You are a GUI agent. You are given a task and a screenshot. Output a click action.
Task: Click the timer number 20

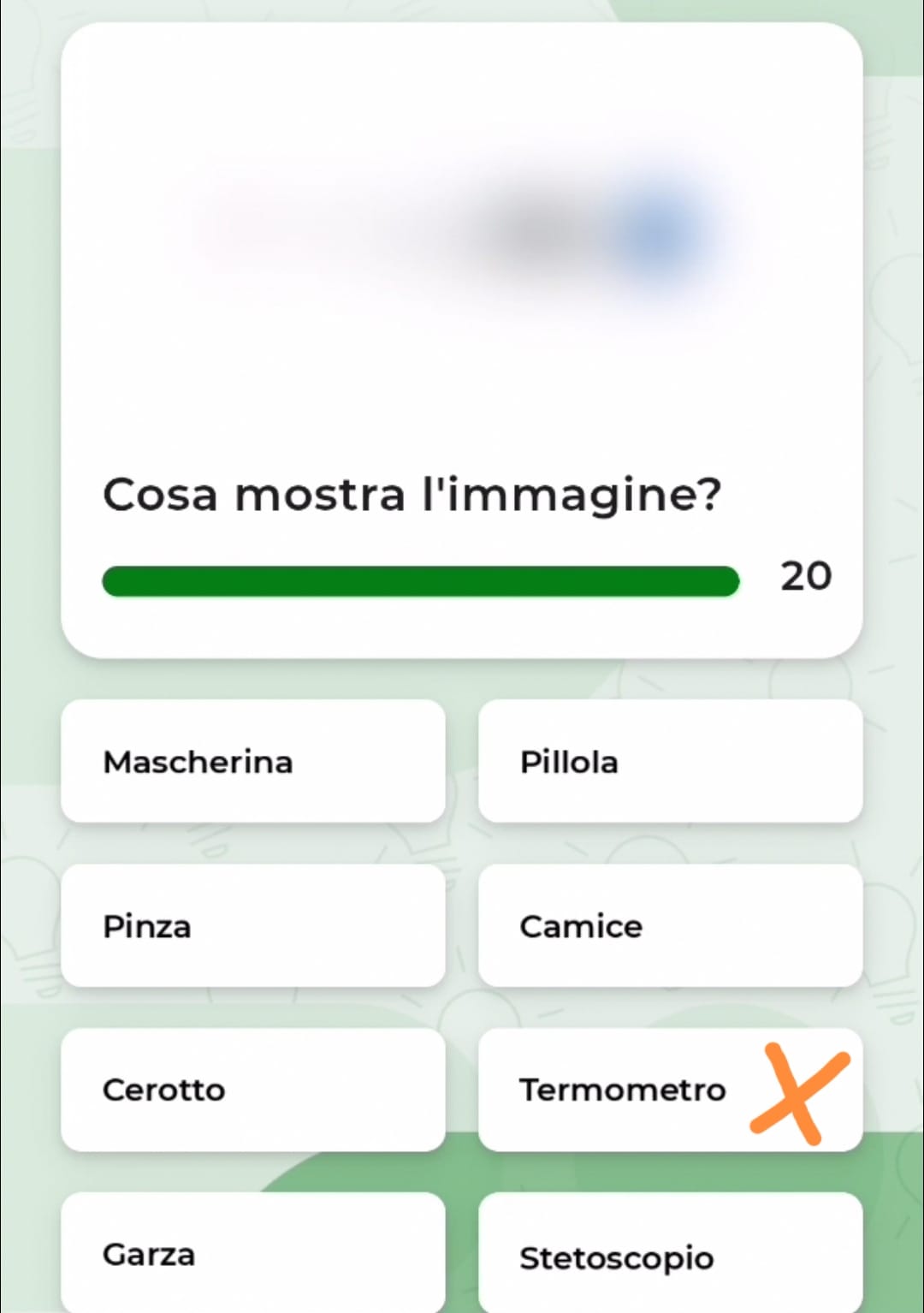[x=805, y=576]
